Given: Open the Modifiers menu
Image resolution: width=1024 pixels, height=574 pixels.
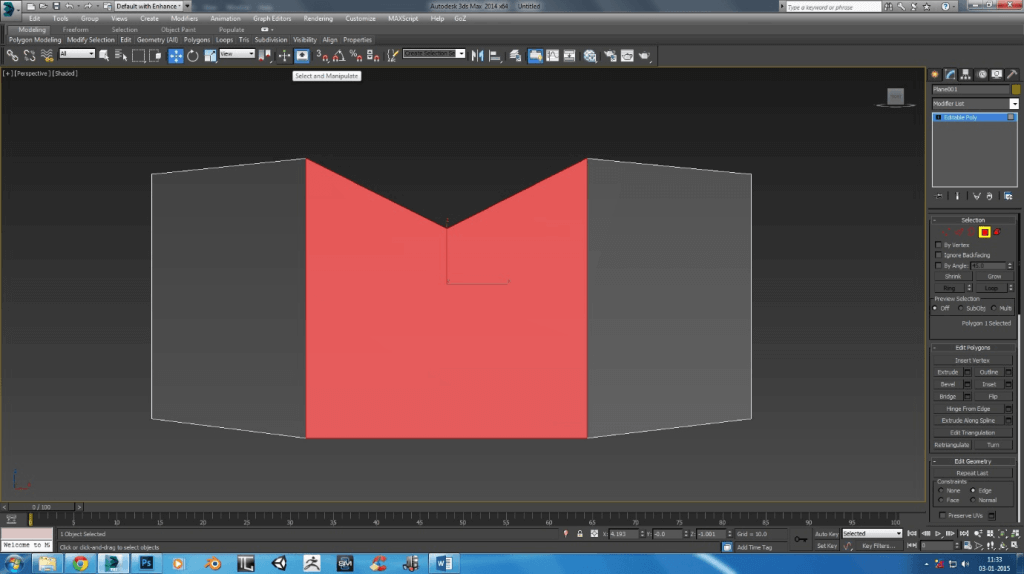Looking at the screenshot, I should (184, 19).
